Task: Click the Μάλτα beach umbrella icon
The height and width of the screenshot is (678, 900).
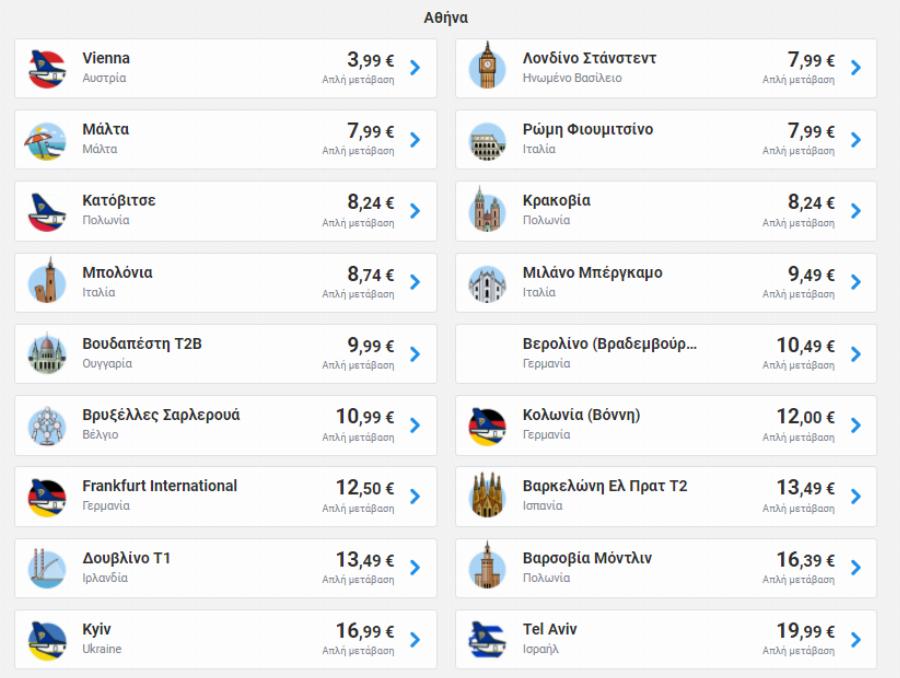Action: pyautogui.click(x=47, y=140)
